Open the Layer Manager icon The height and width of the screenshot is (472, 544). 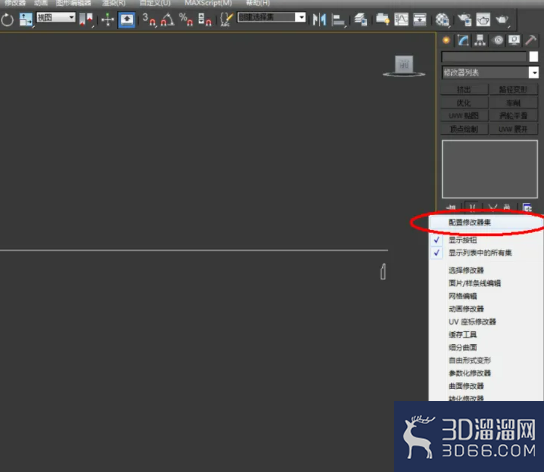coord(361,19)
